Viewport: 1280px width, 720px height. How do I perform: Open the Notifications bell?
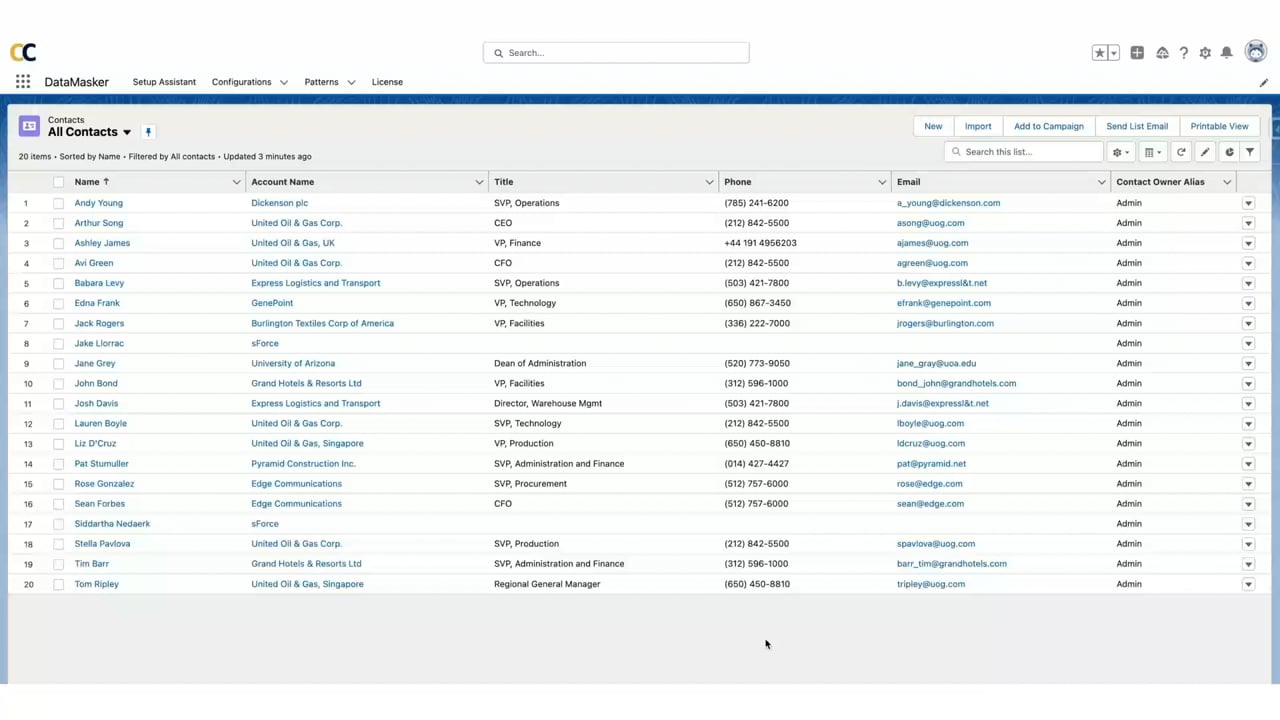(x=1227, y=53)
